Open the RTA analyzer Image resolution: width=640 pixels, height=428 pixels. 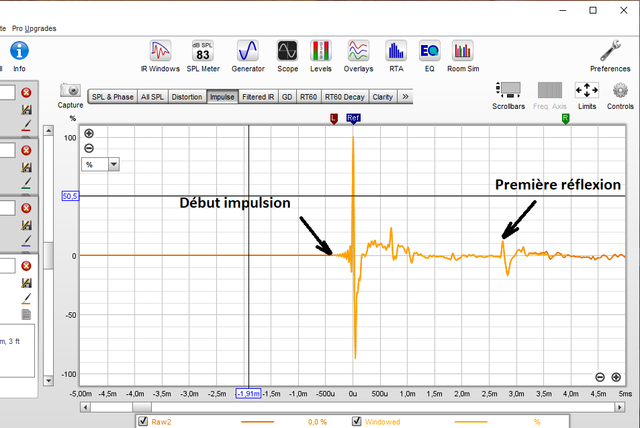tap(396, 56)
